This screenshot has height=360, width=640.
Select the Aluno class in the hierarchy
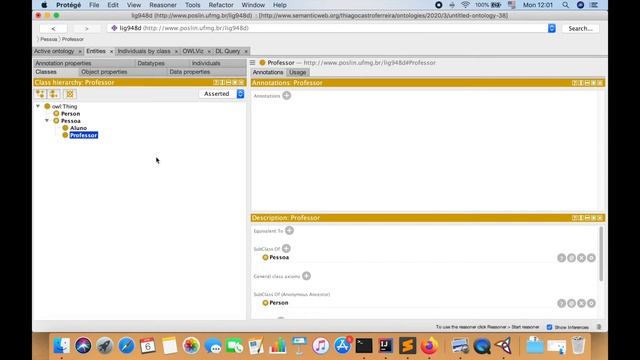coord(78,128)
